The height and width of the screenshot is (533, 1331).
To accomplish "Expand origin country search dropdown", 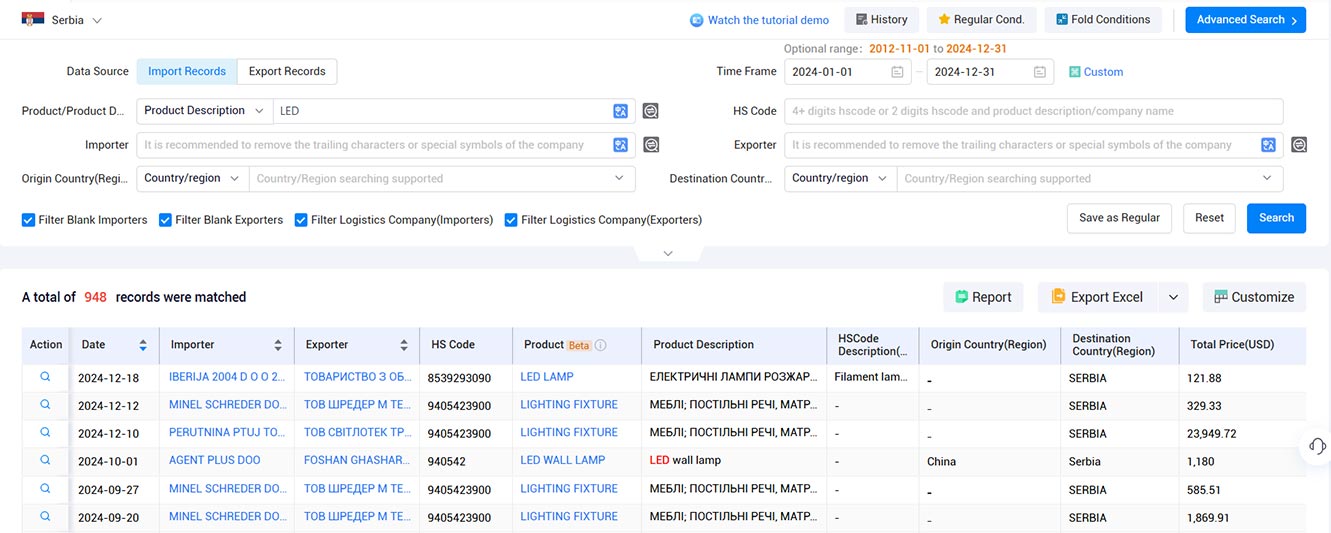I will point(619,179).
